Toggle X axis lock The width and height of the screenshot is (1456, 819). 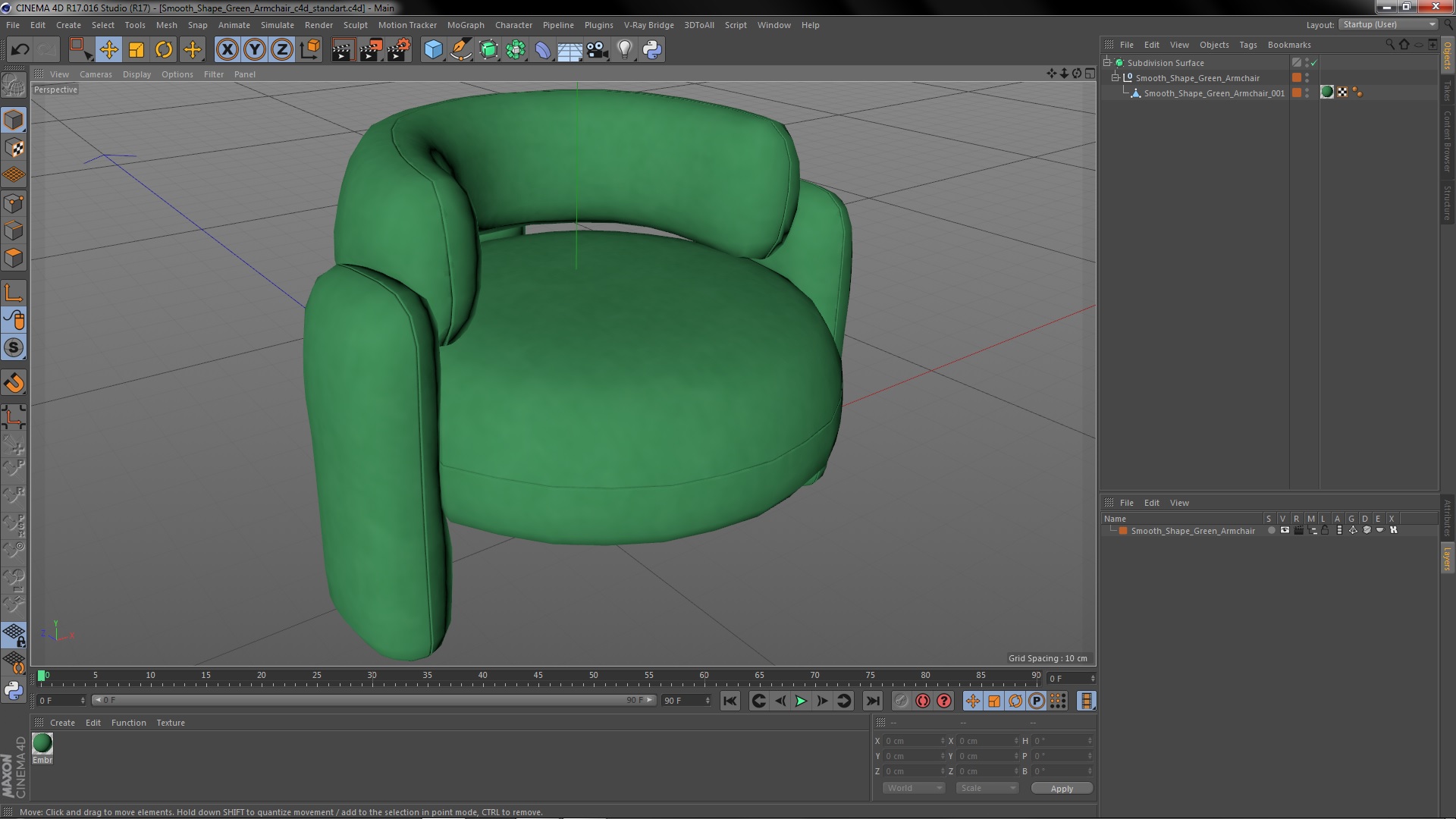pos(227,50)
